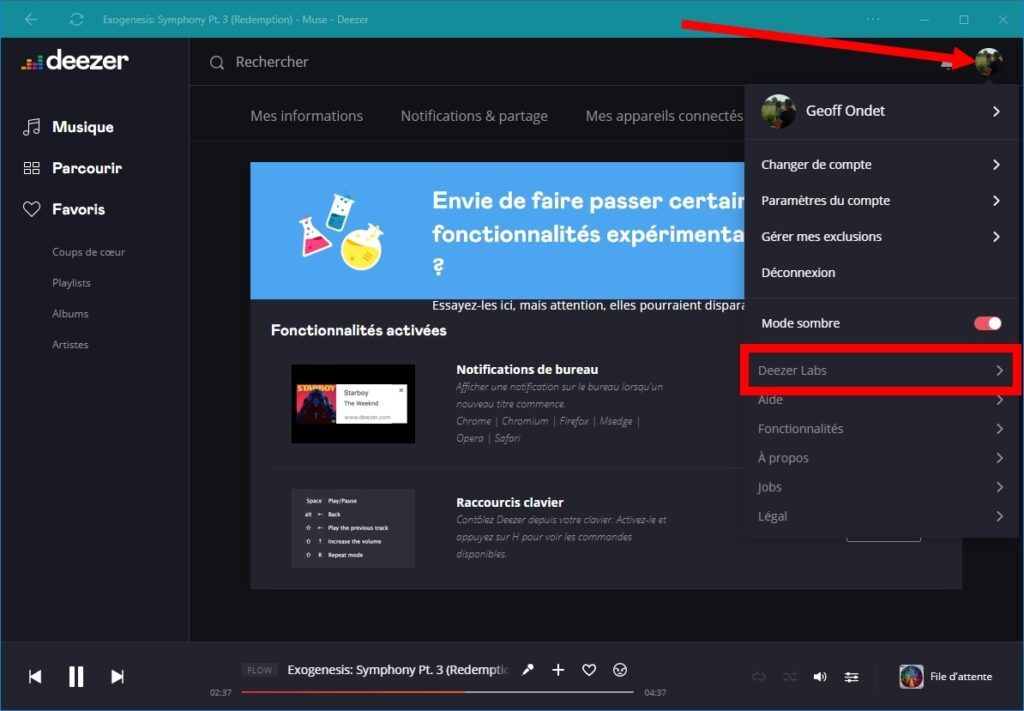
Task: Click Raccourcis clavier thumbnail image
Action: click(x=353, y=528)
